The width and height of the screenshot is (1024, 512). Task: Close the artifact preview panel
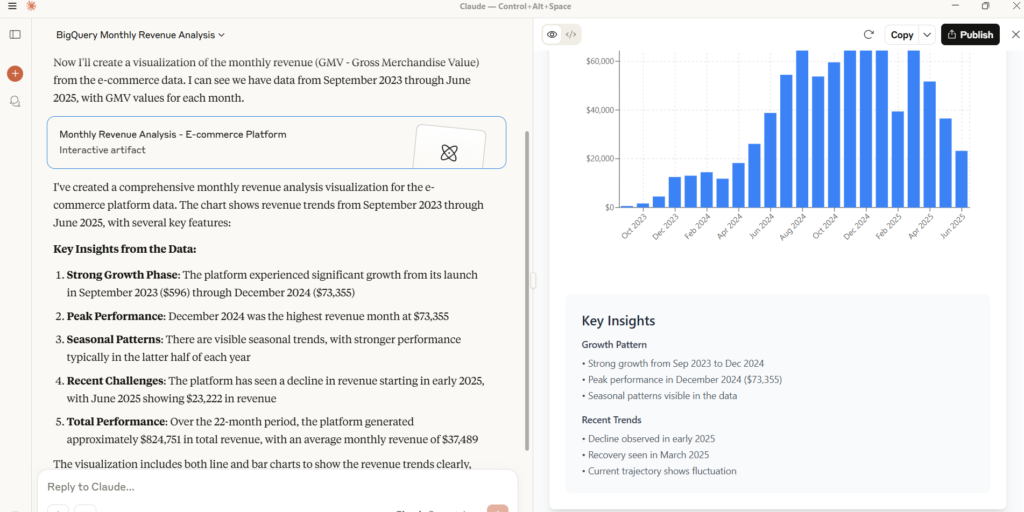coord(1015,34)
